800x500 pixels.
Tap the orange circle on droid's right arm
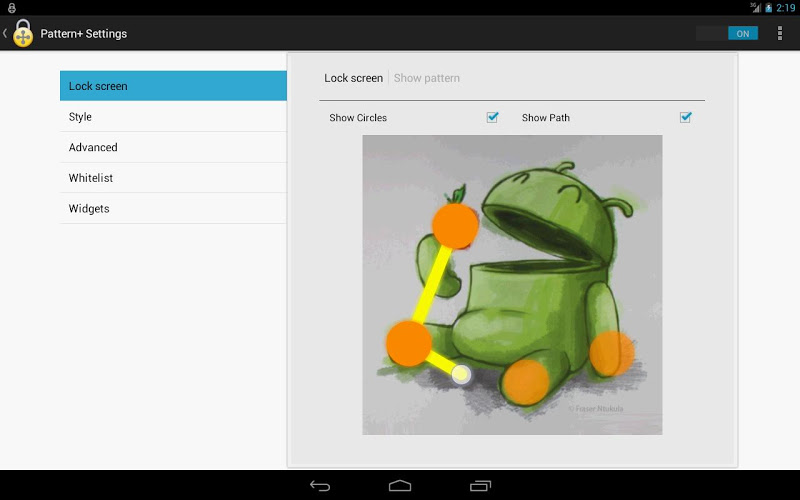[x=612, y=354]
